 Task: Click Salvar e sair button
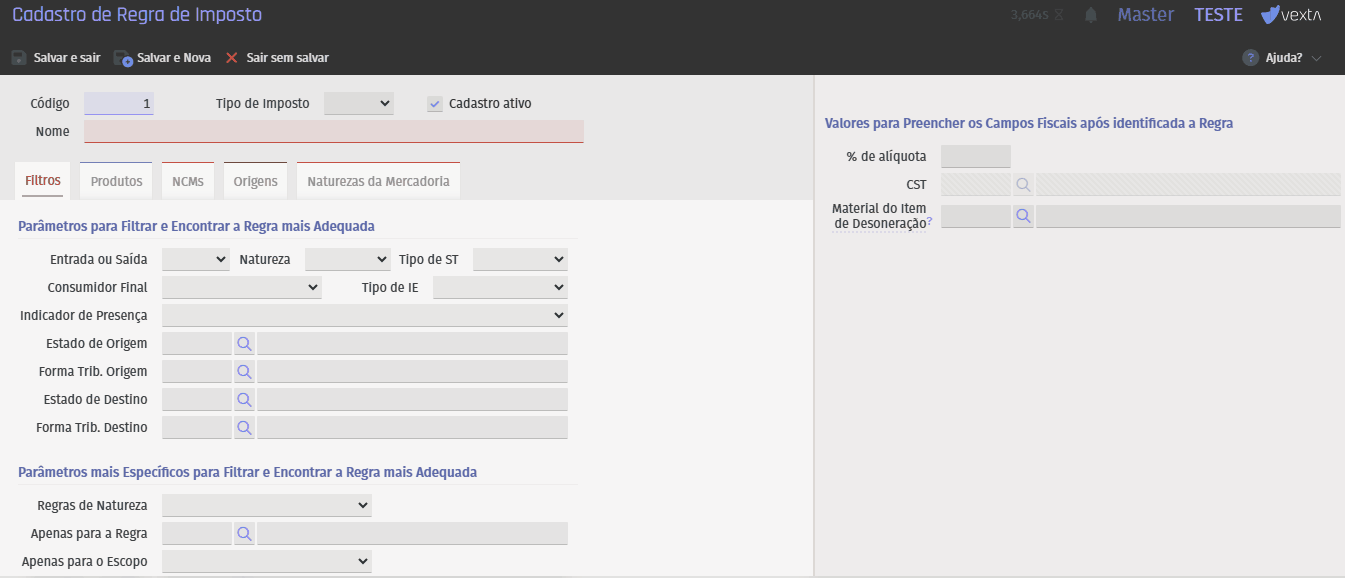point(56,58)
